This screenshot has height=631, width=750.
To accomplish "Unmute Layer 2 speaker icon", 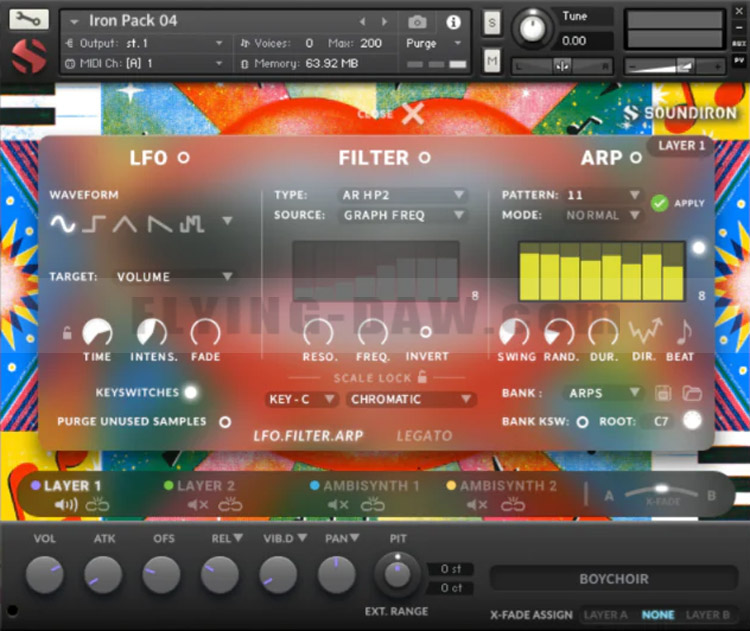I will pos(197,505).
